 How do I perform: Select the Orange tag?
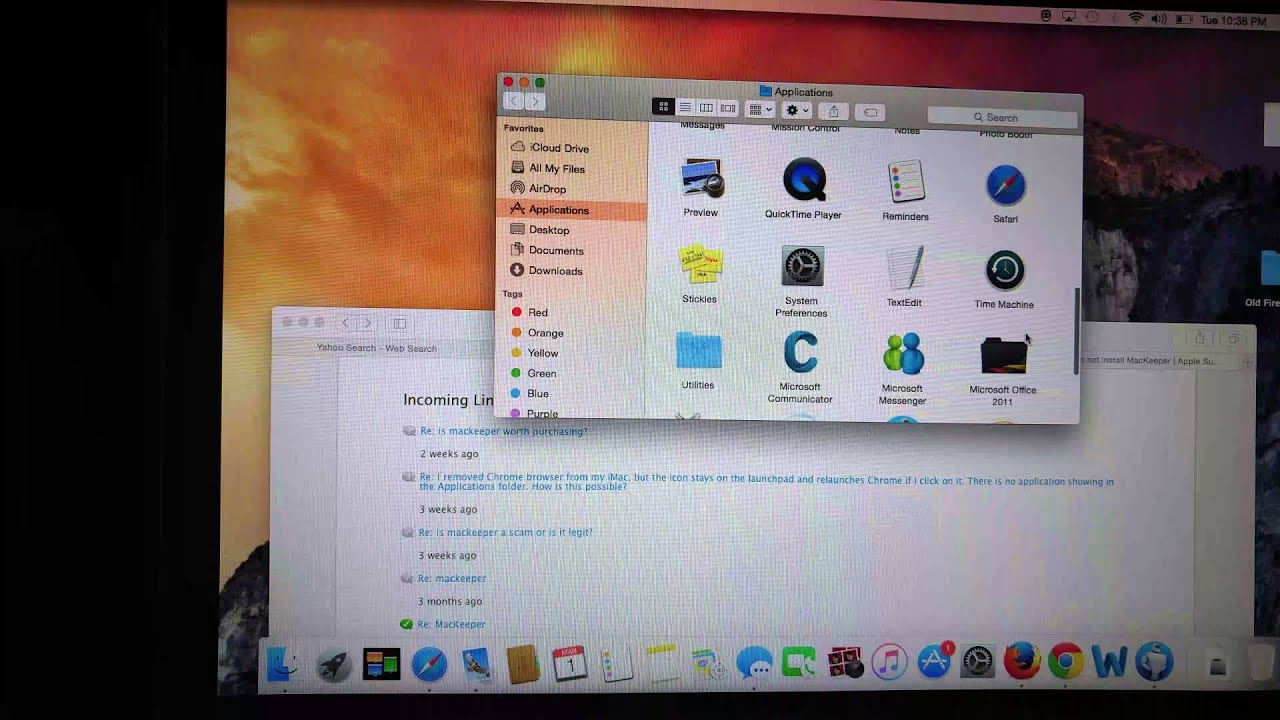pos(545,333)
